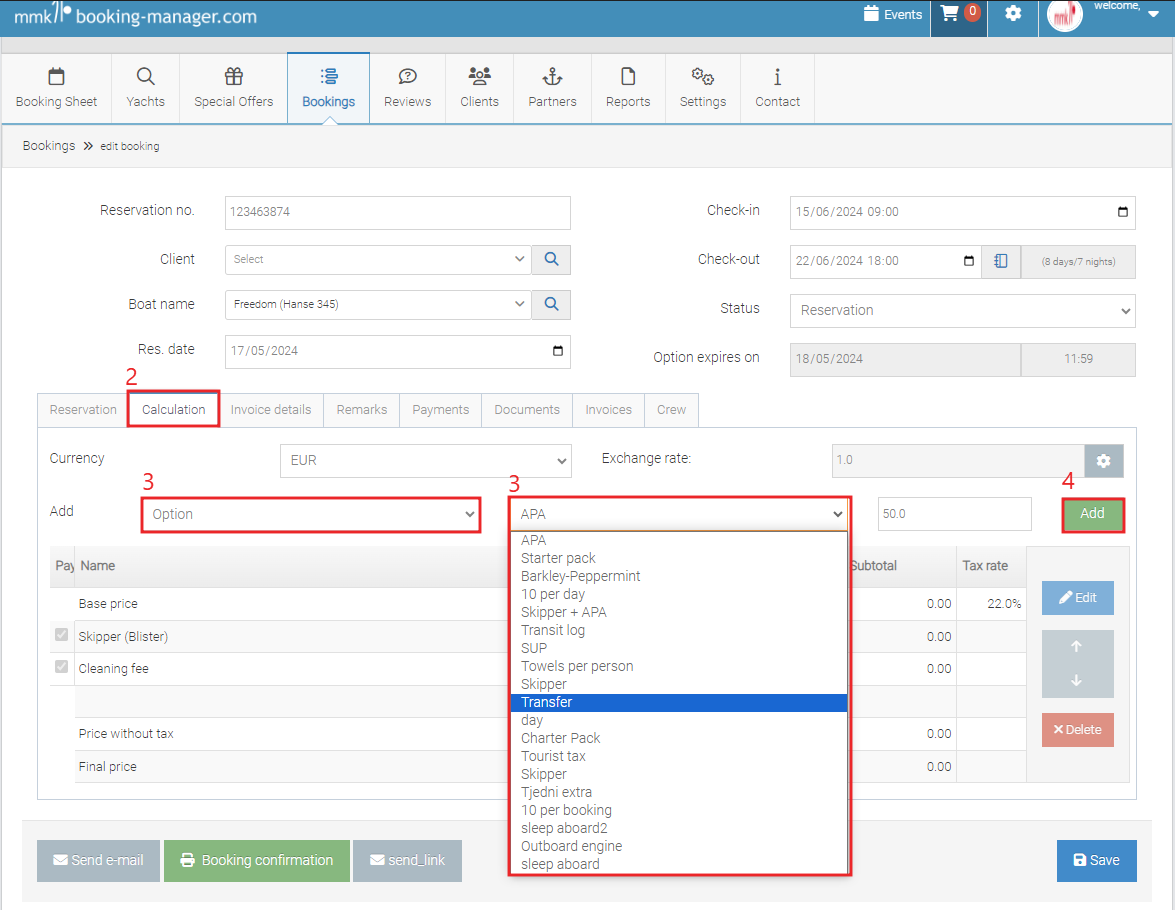Click the booklet icon beside Check-out

1001,261
